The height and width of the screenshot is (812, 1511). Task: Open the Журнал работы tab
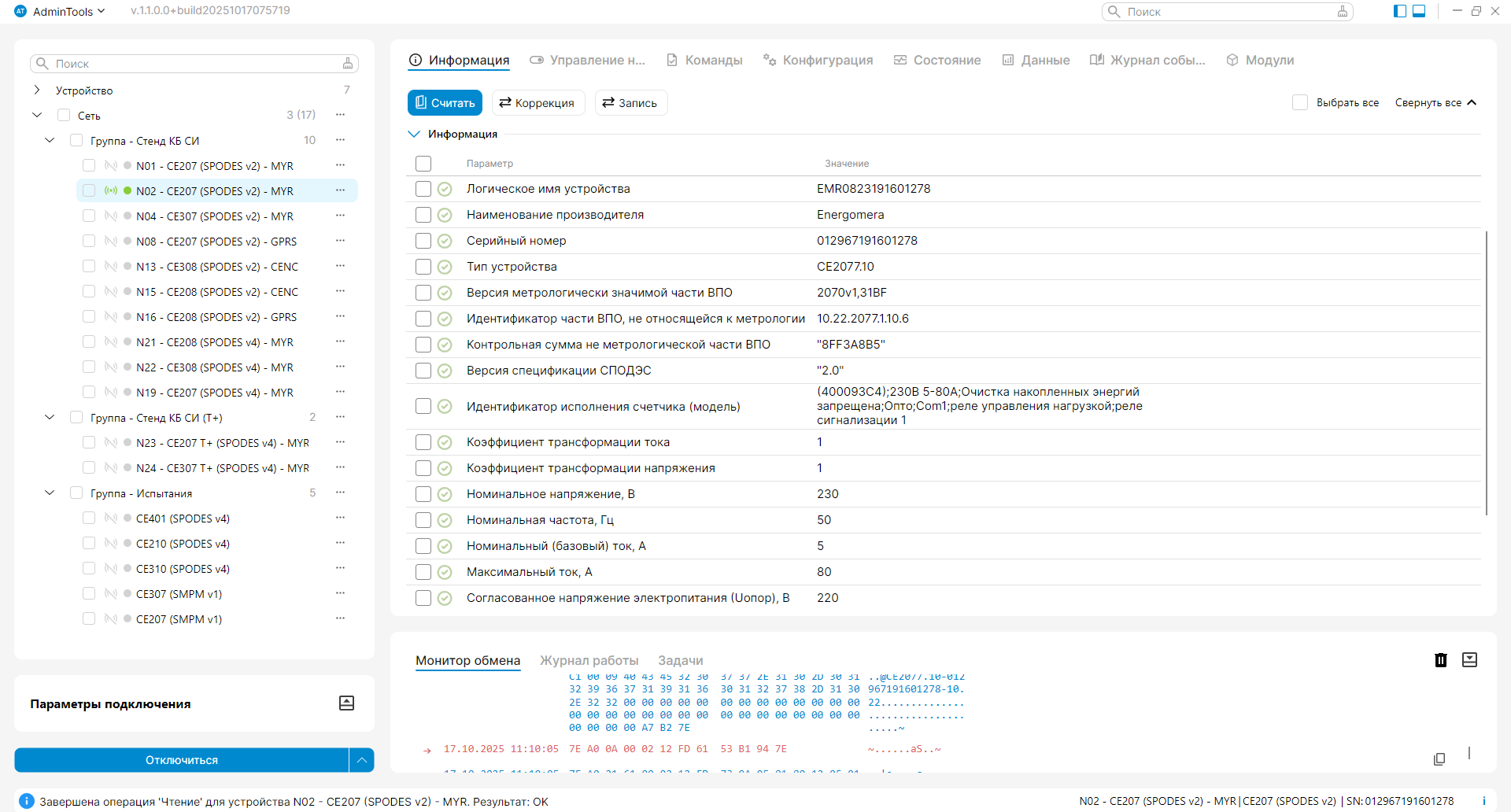pyautogui.click(x=589, y=661)
